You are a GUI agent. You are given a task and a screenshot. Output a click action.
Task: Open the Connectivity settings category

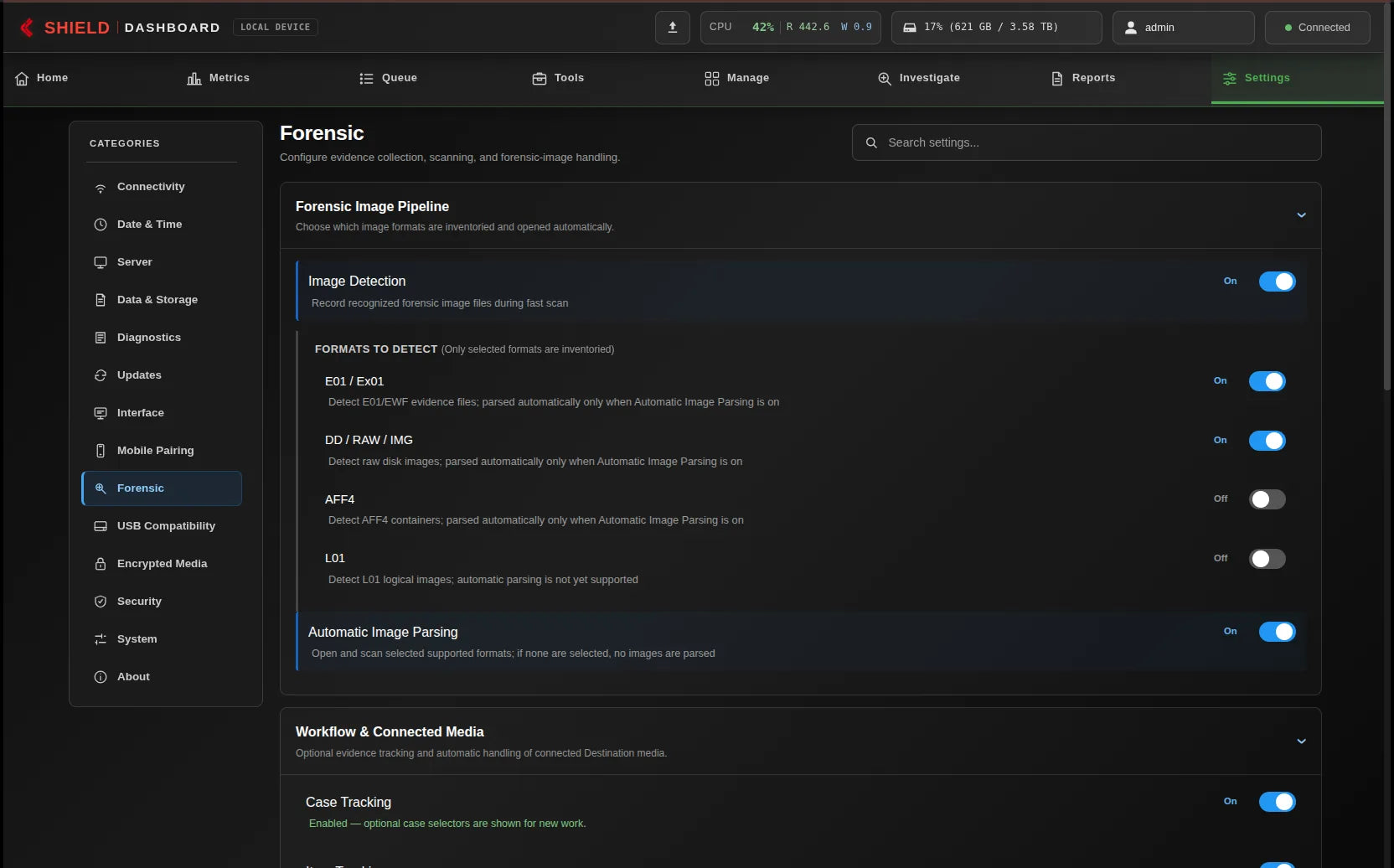[x=162, y=187]
